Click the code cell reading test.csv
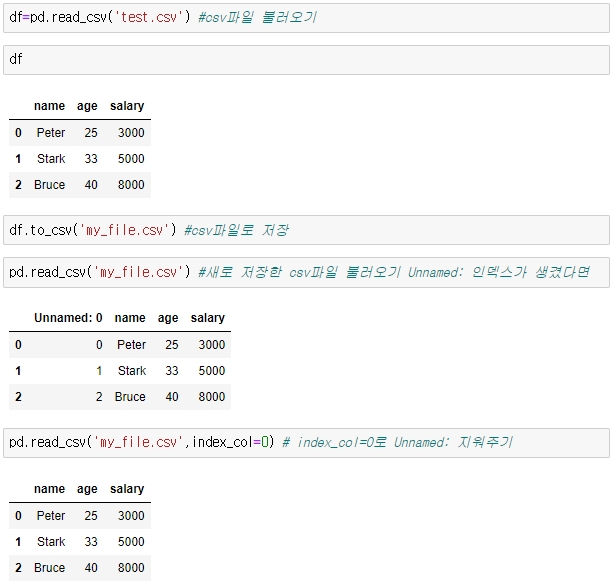This screenshot has height=586, width=614. 307,18
